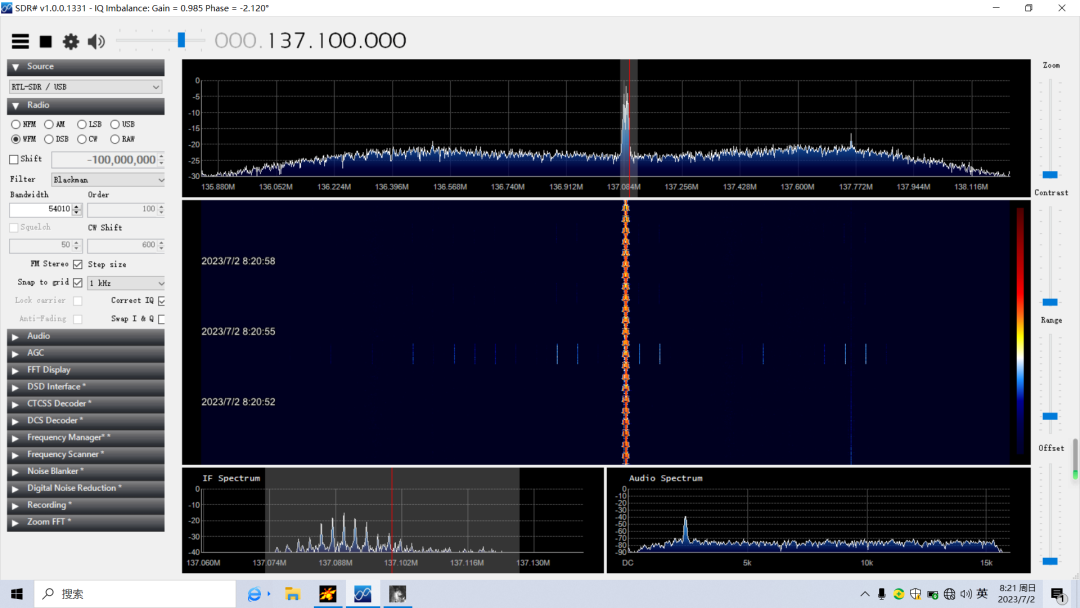
Task: Adjust the Contrast slider
Action: point(1050,302)
